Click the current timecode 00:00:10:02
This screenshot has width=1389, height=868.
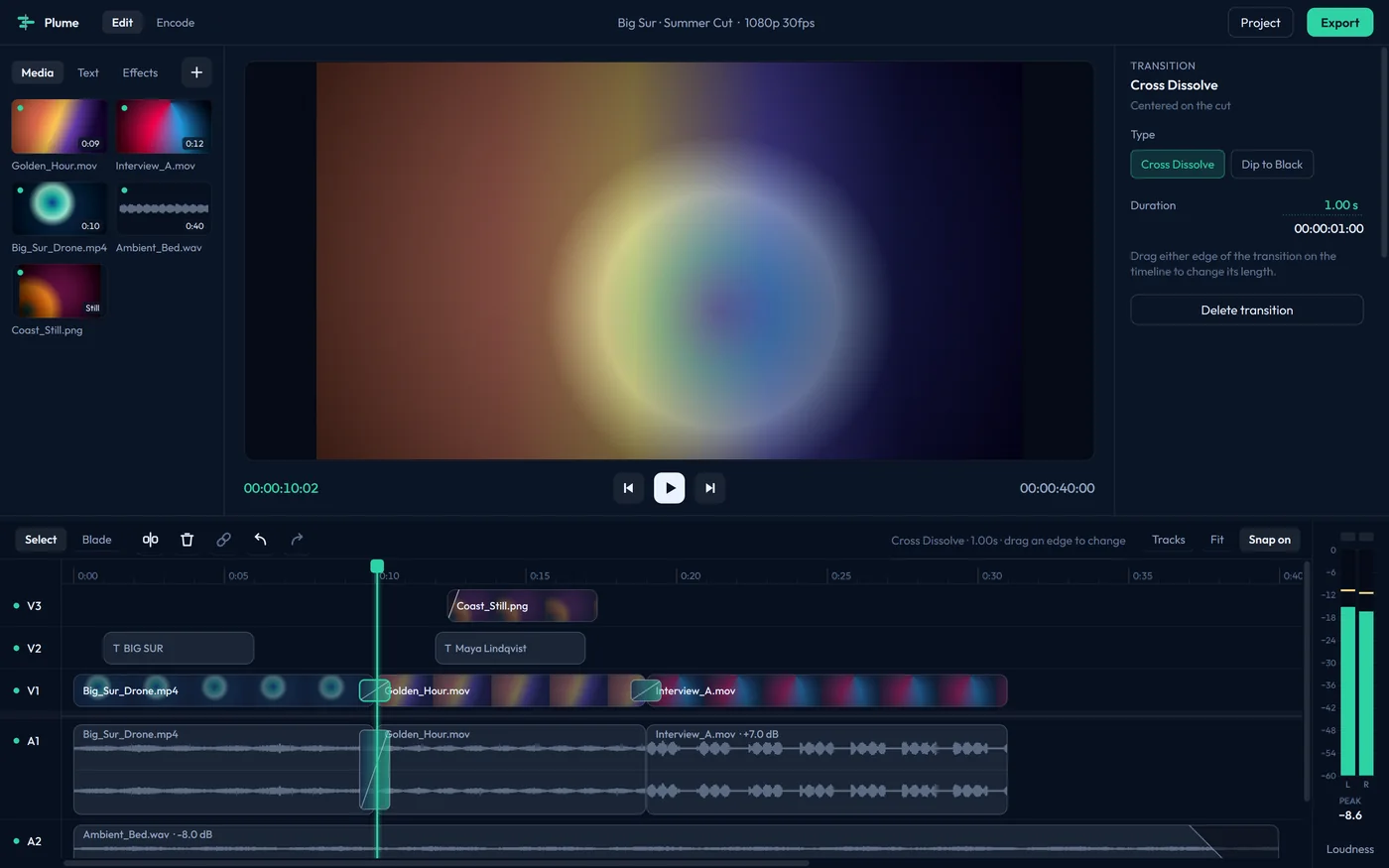tap(281, 488)
